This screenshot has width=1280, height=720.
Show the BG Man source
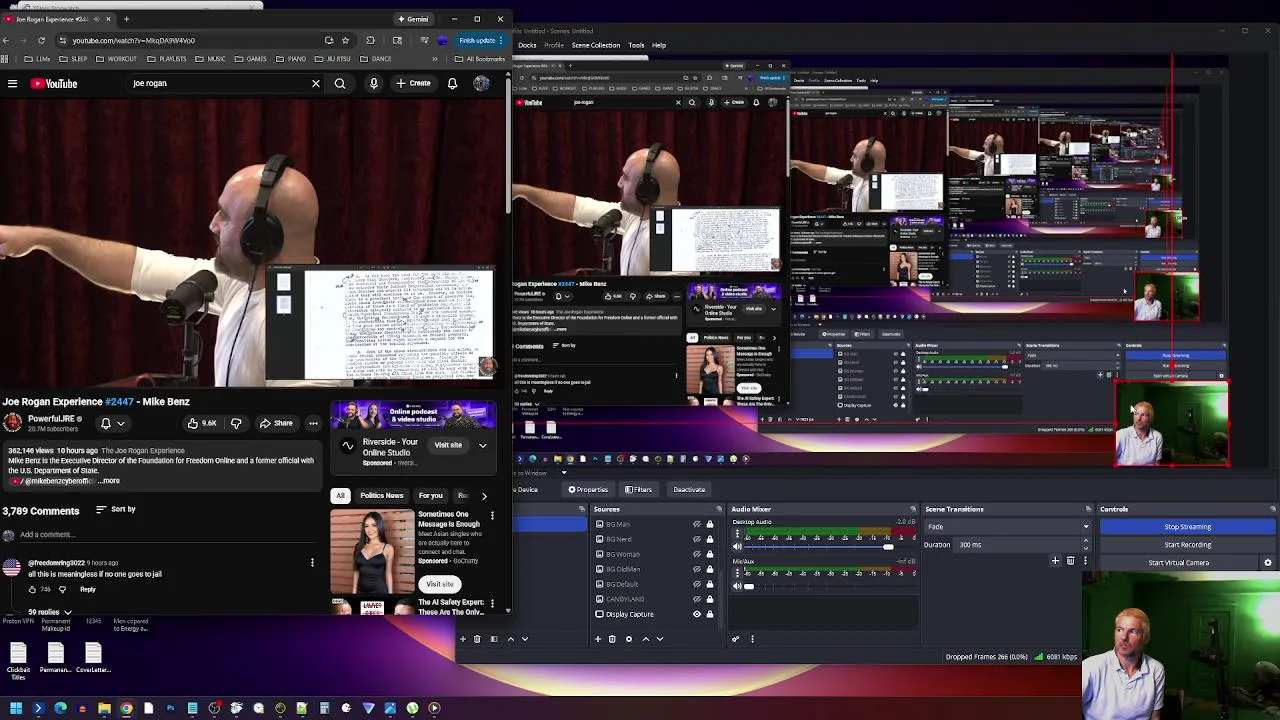pos(697,524)
